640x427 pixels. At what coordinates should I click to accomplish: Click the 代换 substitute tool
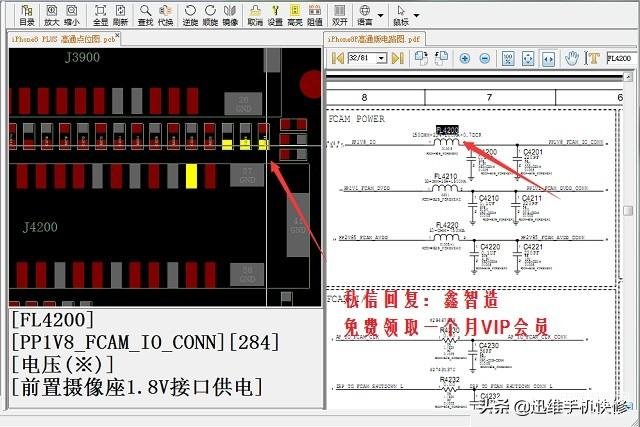coord(165,16)
